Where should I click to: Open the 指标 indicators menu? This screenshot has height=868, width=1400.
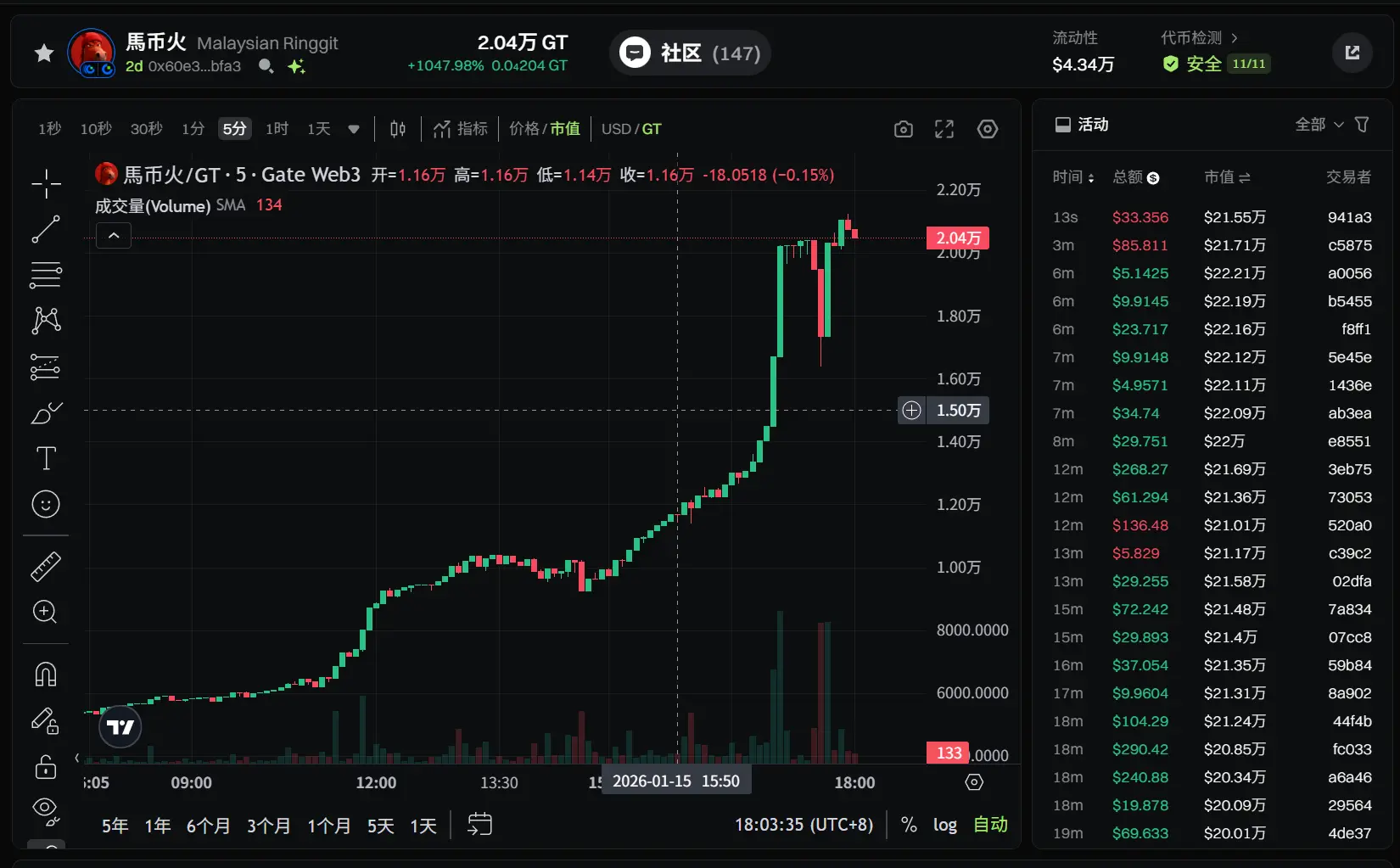pyautogui.click(x=461, y=129)
